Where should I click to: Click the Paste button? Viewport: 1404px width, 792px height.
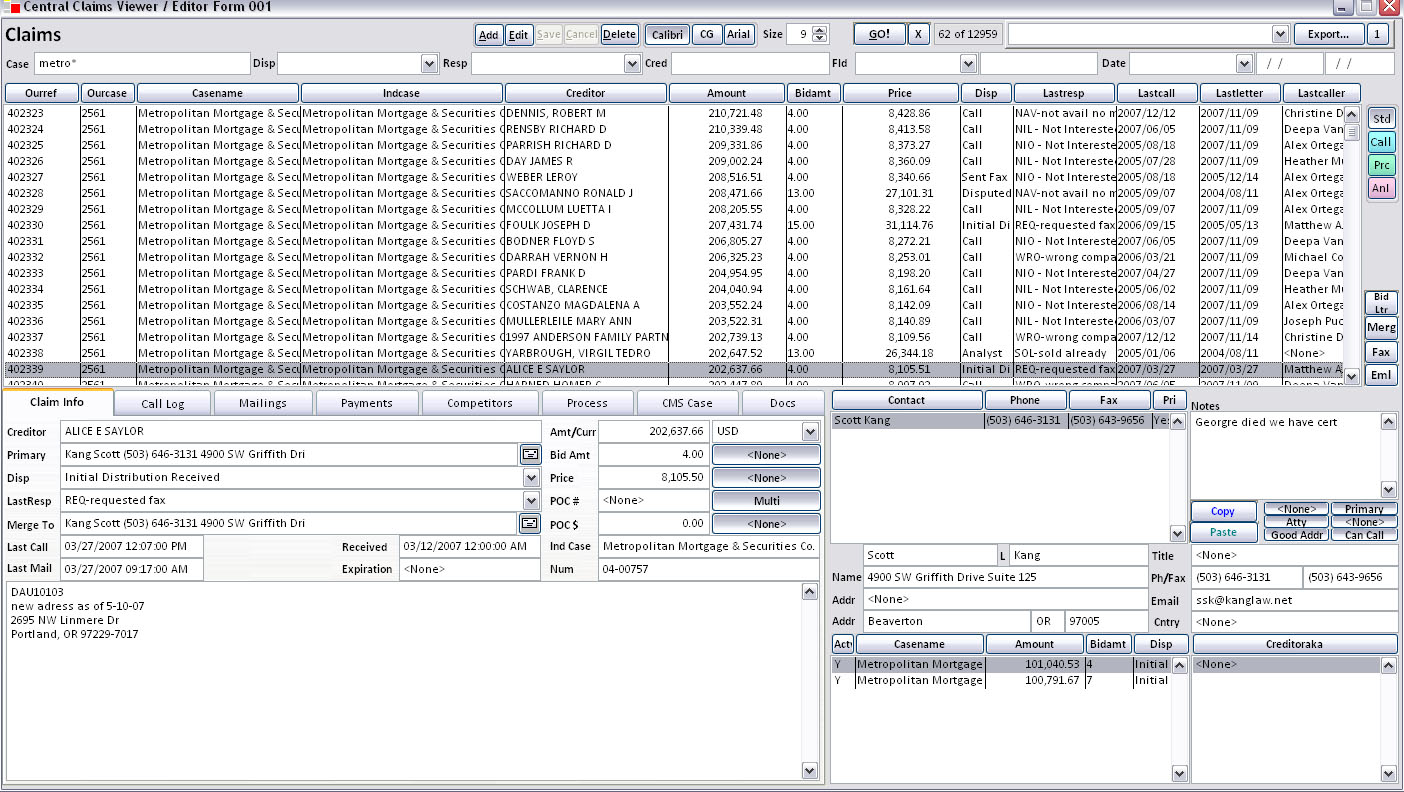[1222, 533]
